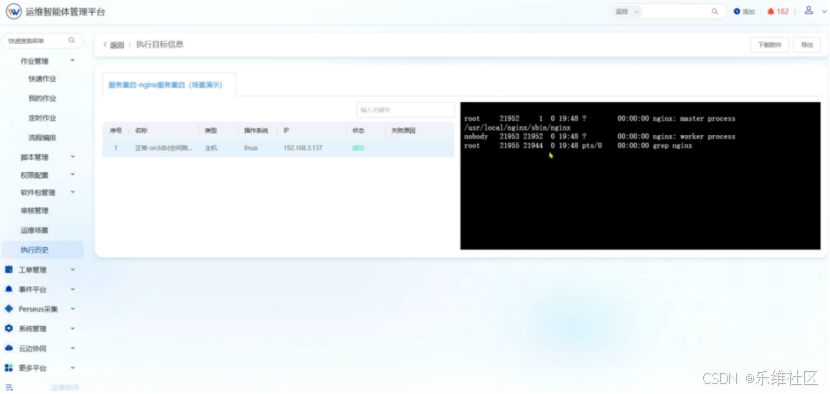Image resolution: width=830 pixels, height=394 pixels.
Task: Open 流程编排 in the sidebar
Action: (x=42, y=138)
